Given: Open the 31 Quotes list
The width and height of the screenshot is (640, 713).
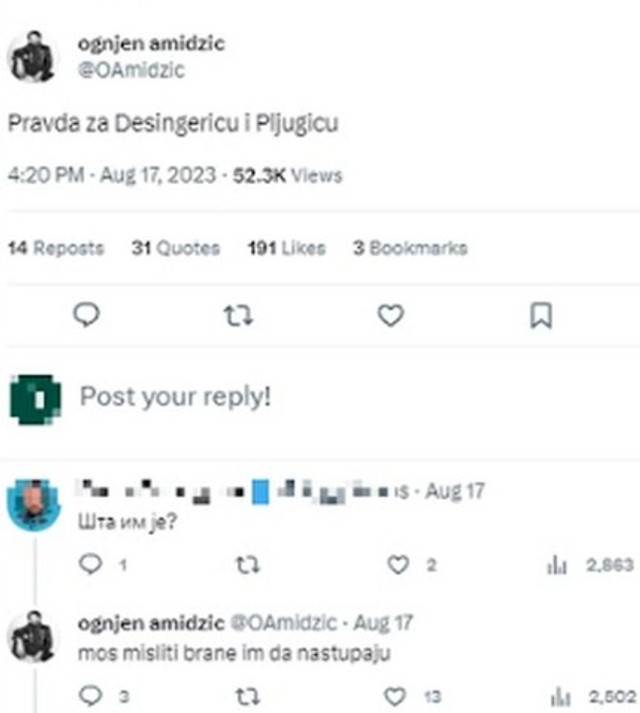Looking at the screenshot, I should tap(175, 248).
